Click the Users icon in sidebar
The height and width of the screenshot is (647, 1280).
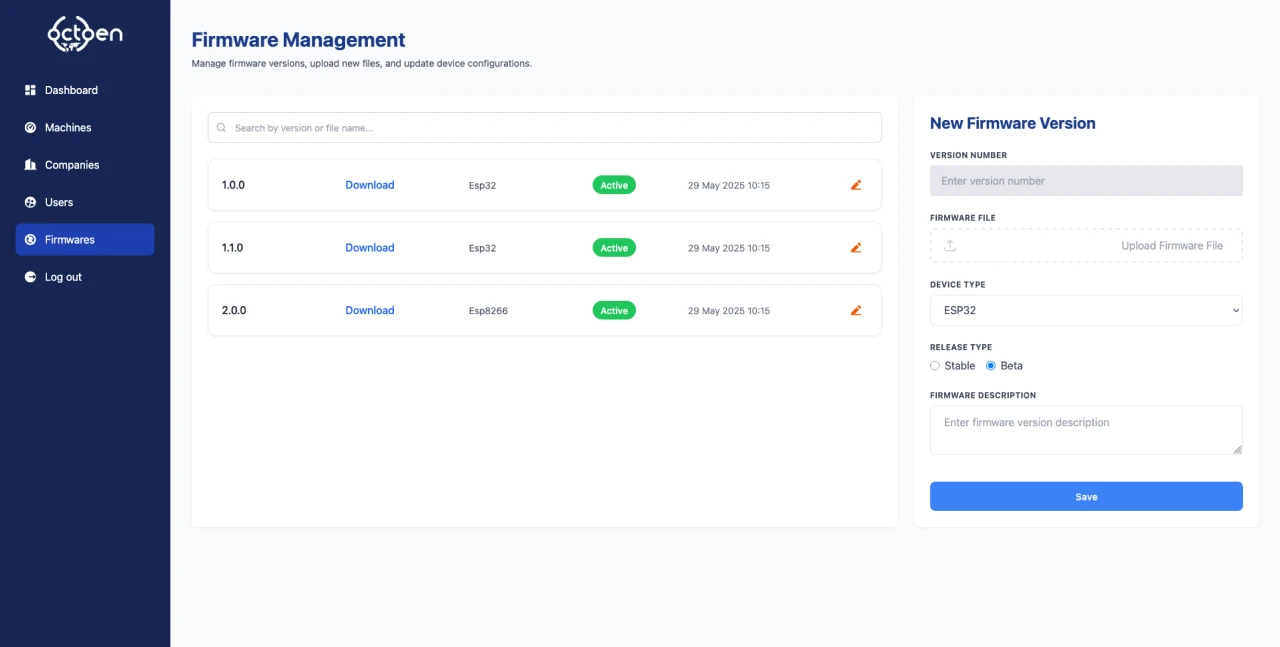(29, 202)
